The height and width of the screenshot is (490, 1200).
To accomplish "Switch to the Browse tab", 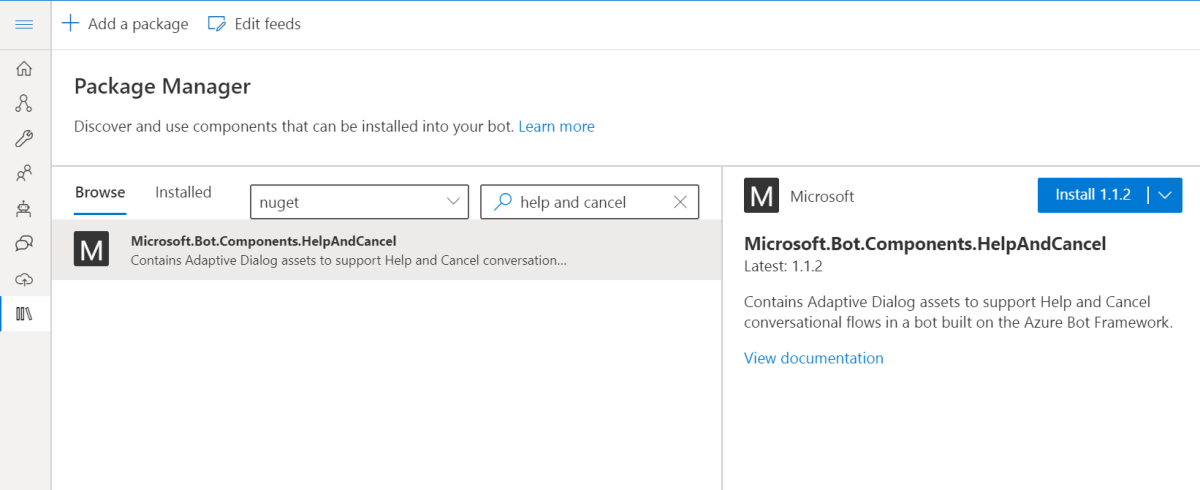I will tap(100, 193).
